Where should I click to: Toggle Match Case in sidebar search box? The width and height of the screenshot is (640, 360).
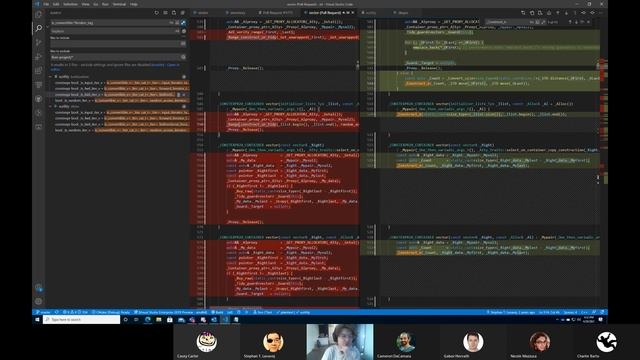pos(171,23)
